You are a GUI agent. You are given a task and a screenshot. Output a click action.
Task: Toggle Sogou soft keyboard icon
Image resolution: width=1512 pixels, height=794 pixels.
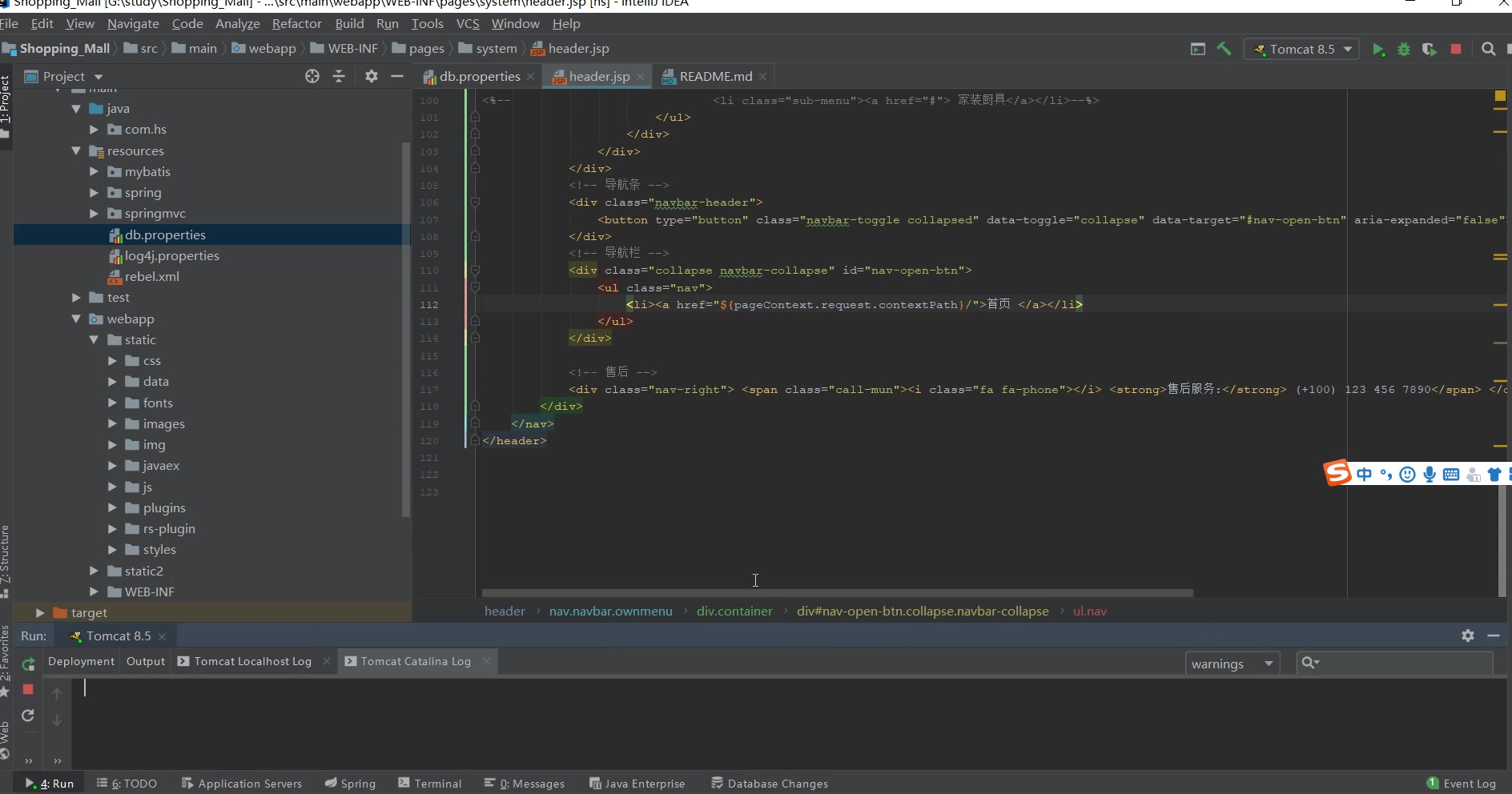coord(1451,475)
